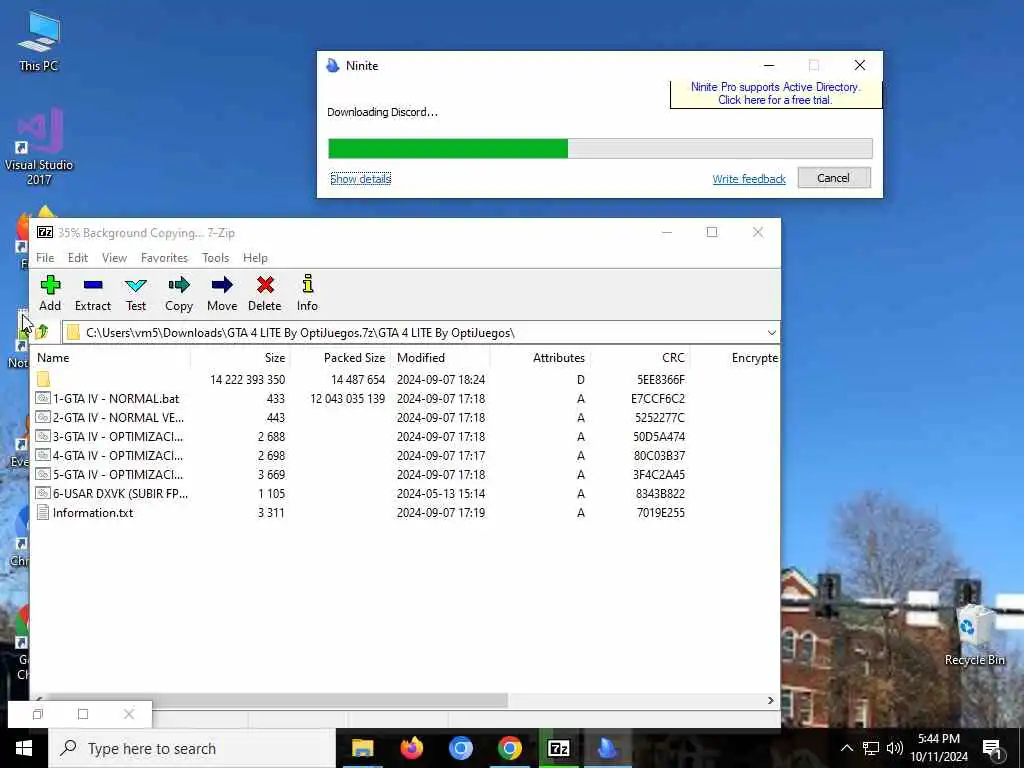Viewport: 1024px width, 768px height.
Task: Open the Help menu
Action: coord(255,258)
